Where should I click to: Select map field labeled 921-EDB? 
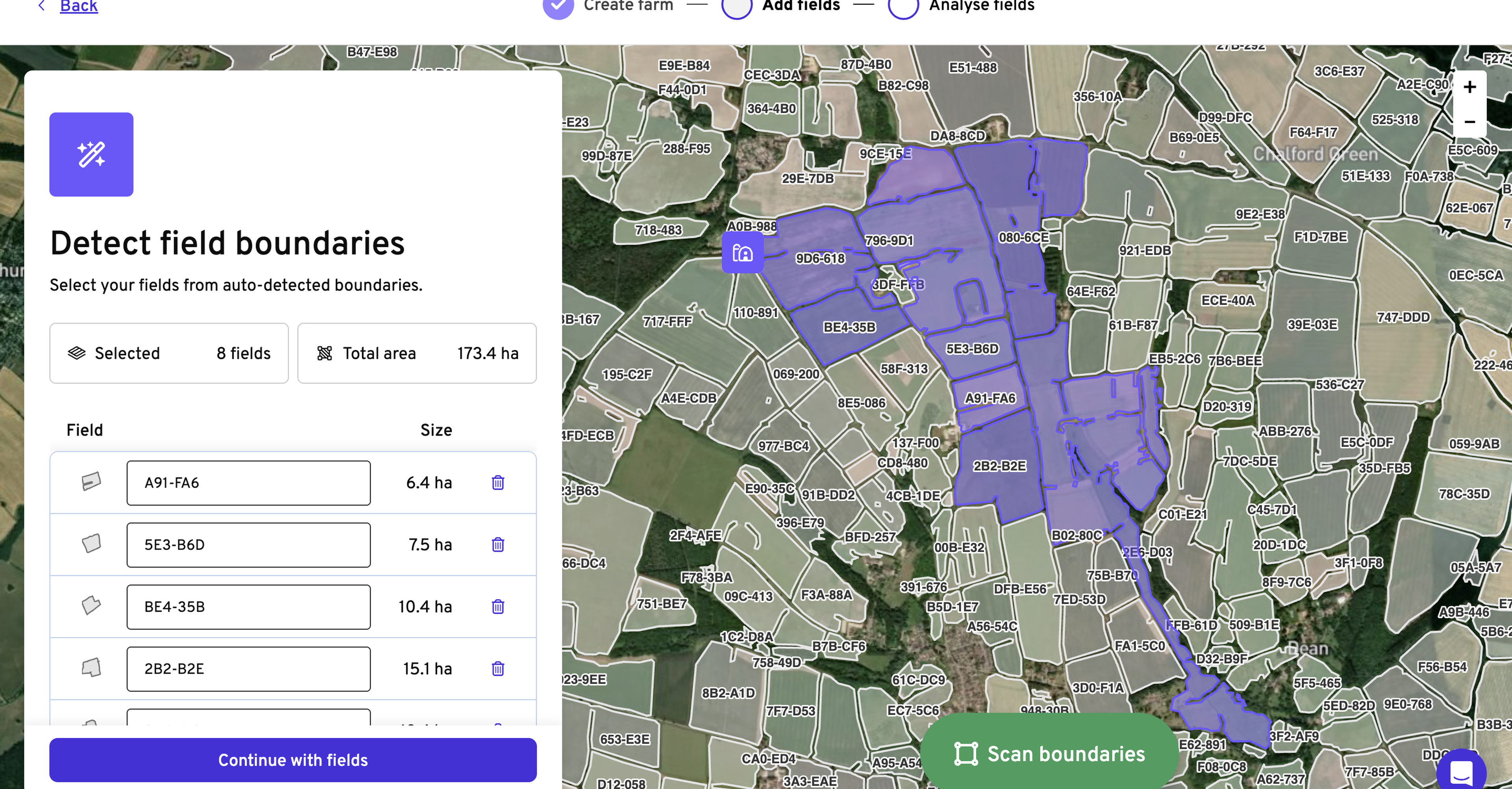tap(1145, 251)
